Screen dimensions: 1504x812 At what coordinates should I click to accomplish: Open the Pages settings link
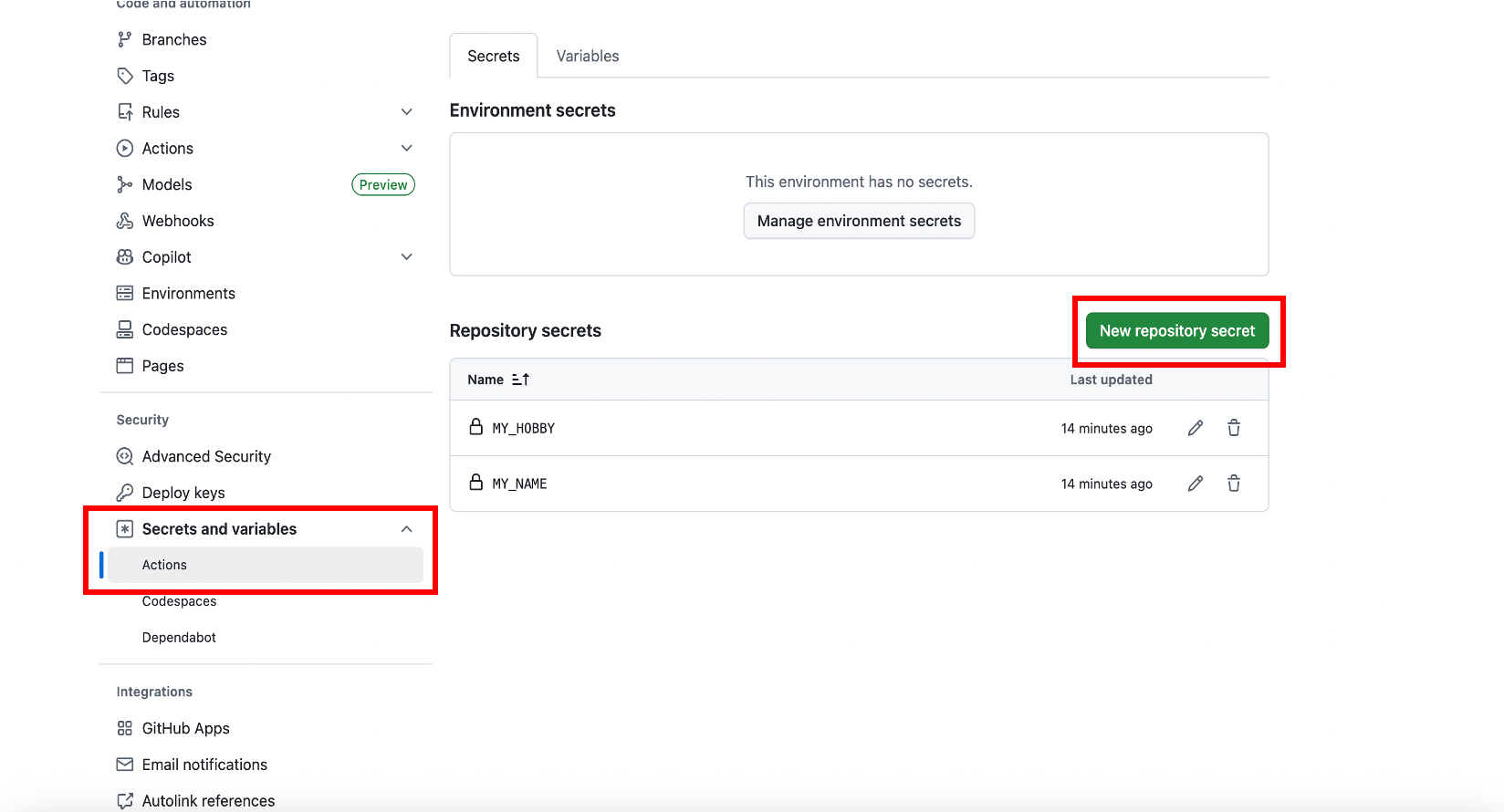tap(163, 366)
